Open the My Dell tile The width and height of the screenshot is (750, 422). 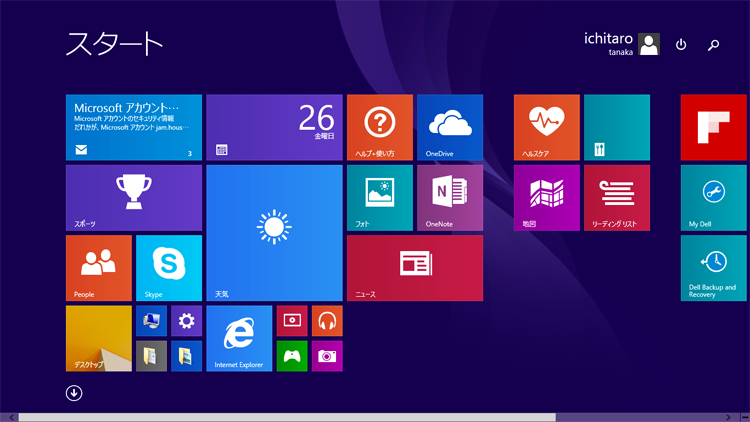pos(713,198)
